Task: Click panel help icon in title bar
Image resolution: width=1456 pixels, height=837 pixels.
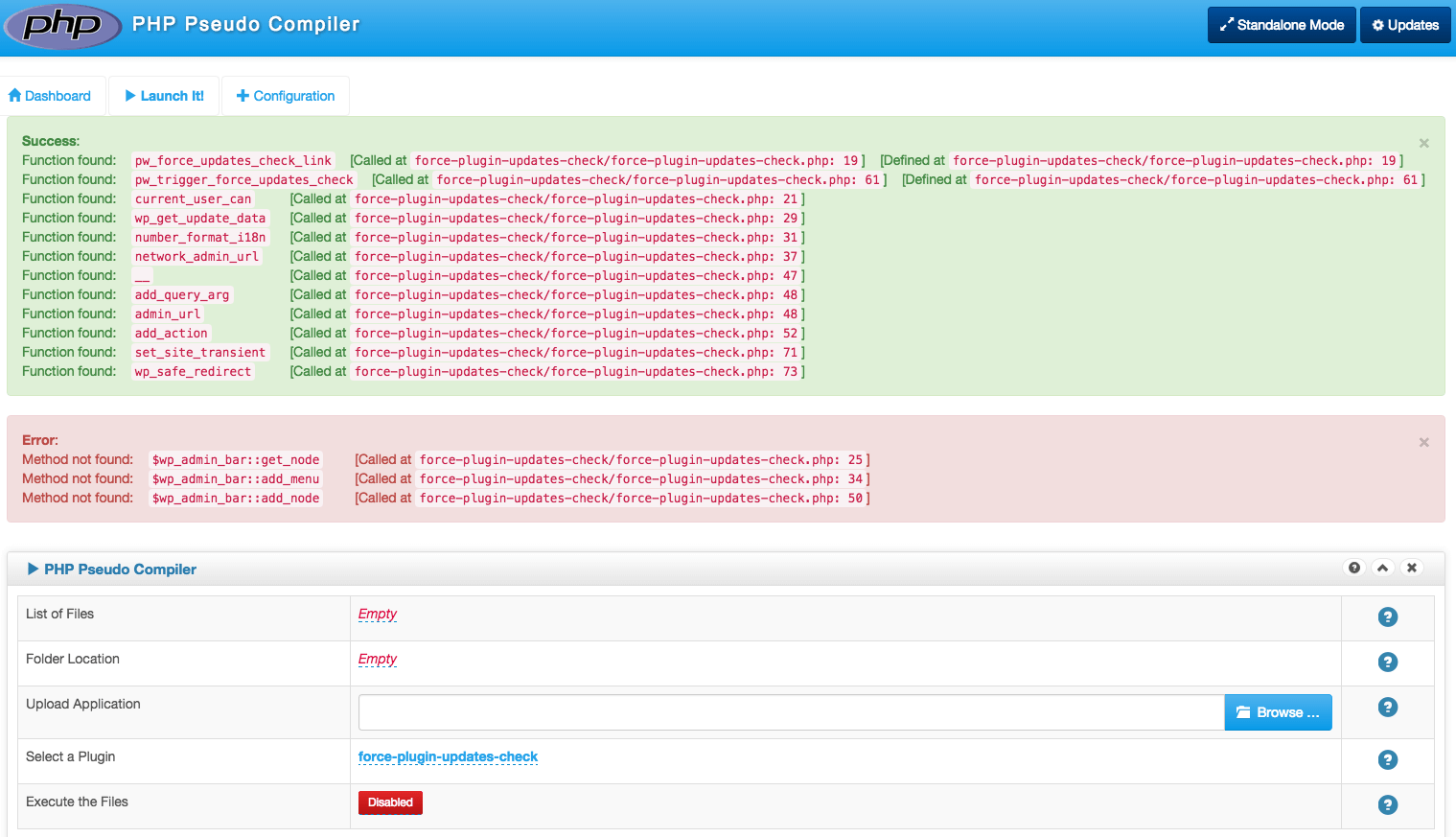Action: point(1354,568)
